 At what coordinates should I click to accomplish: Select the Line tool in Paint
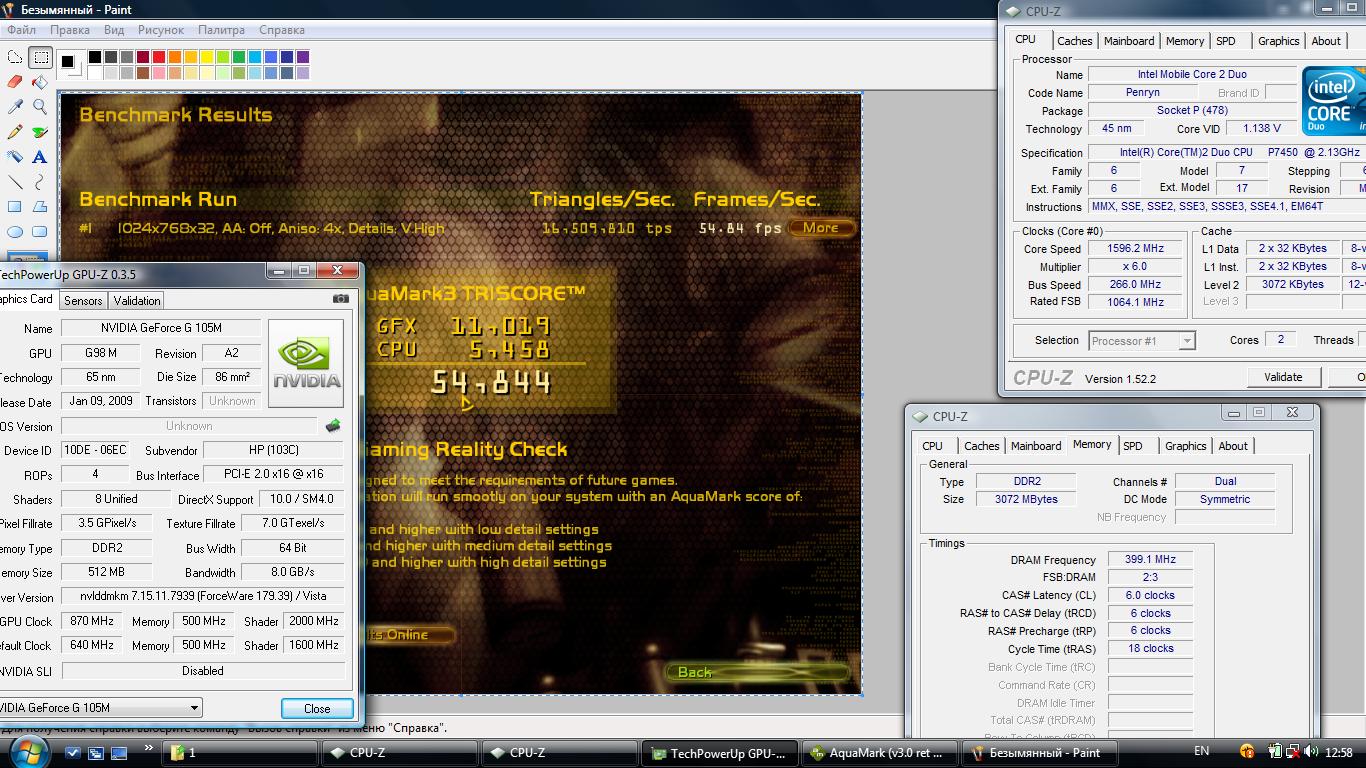pos(15,182)
